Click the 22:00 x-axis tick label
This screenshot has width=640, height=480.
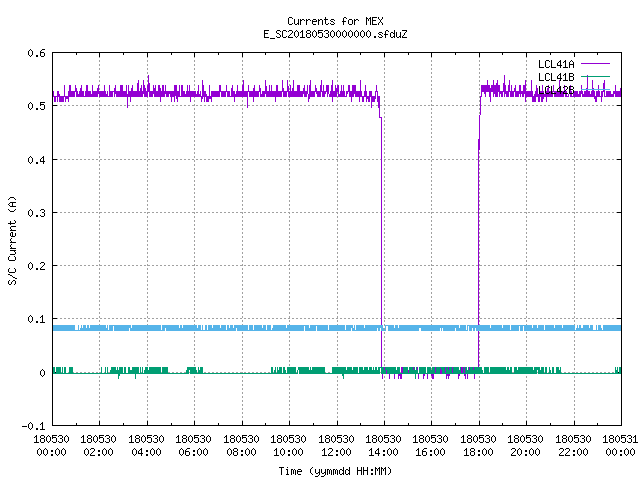click(x=573, y=452)
